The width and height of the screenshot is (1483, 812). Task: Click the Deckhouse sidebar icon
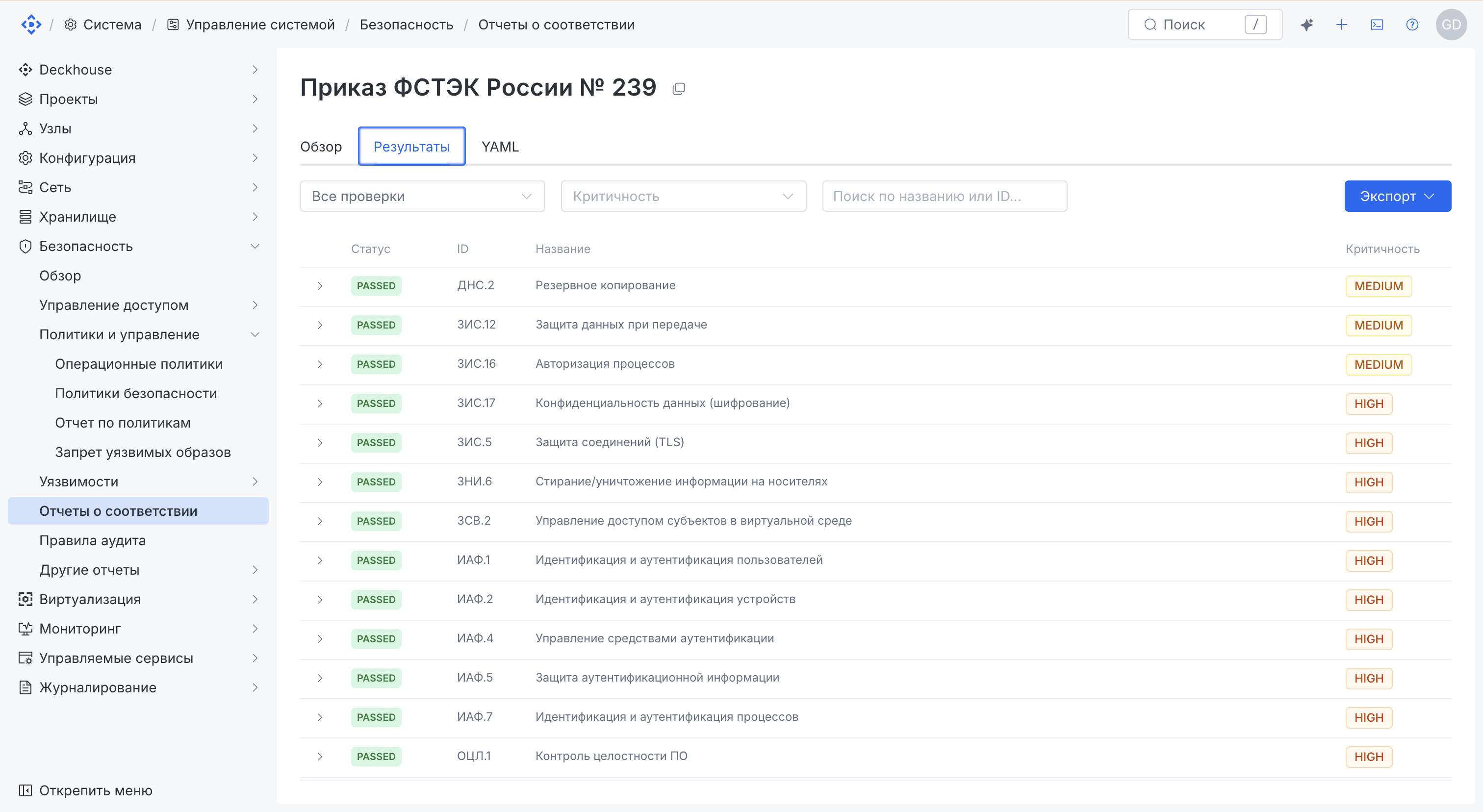26,70
